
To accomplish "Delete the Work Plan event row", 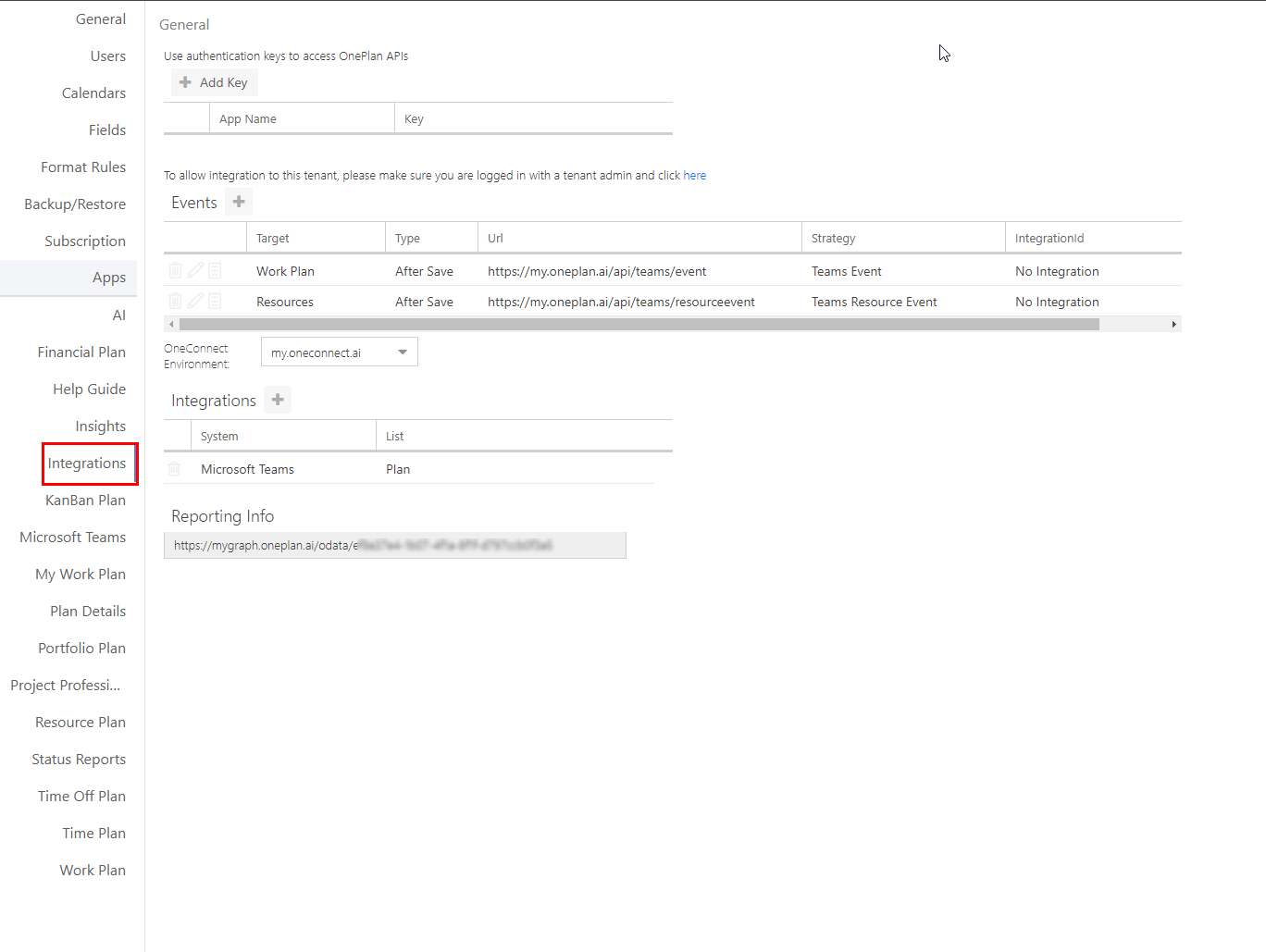I will click(x=175, y=270).
